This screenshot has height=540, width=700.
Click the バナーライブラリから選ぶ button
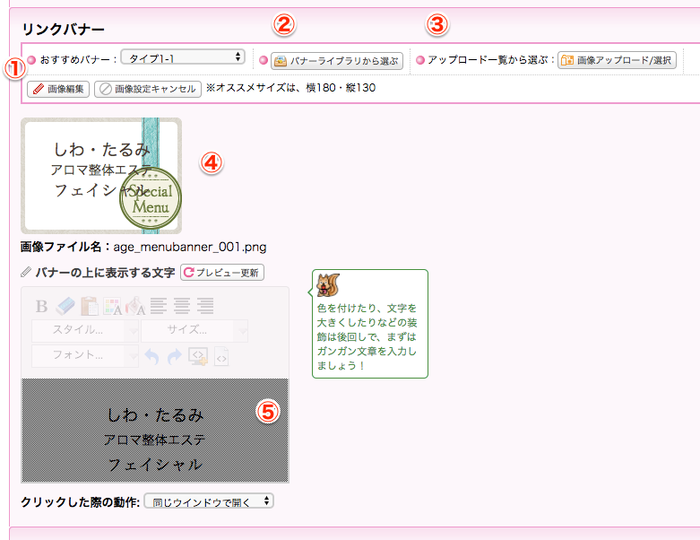click(x=336, y=60)
